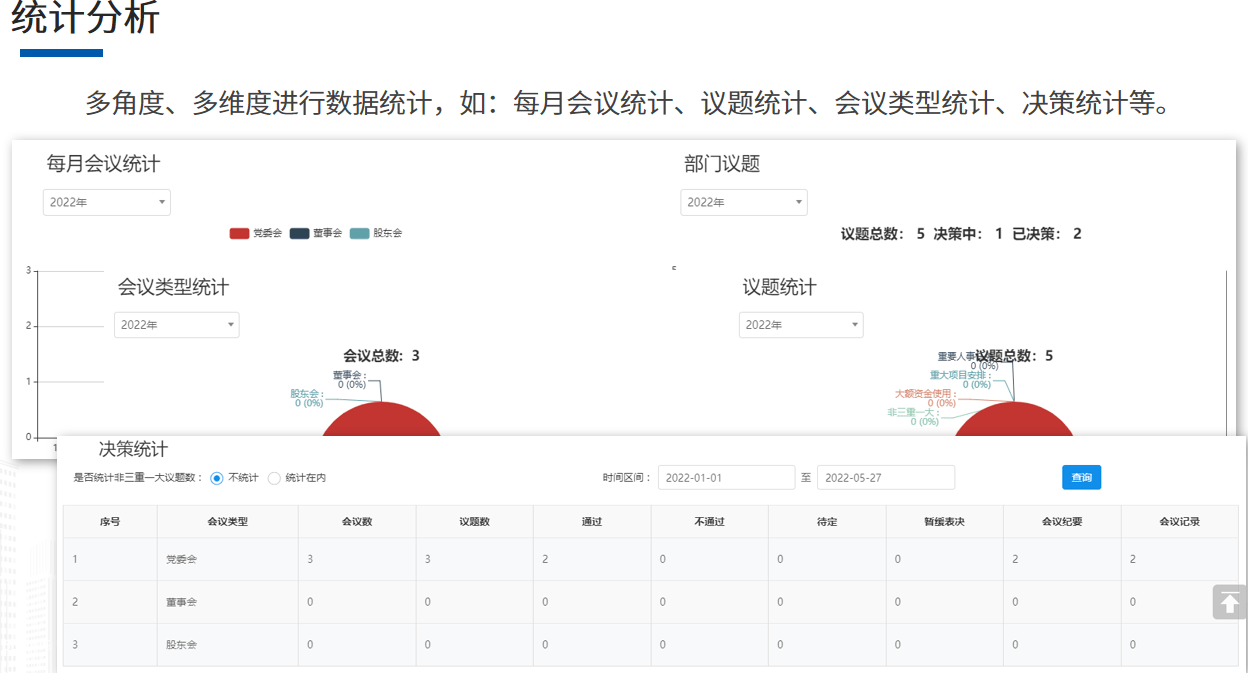Click the 不通过 column header
1248x673 pixels.
click(x=709, y=522)
